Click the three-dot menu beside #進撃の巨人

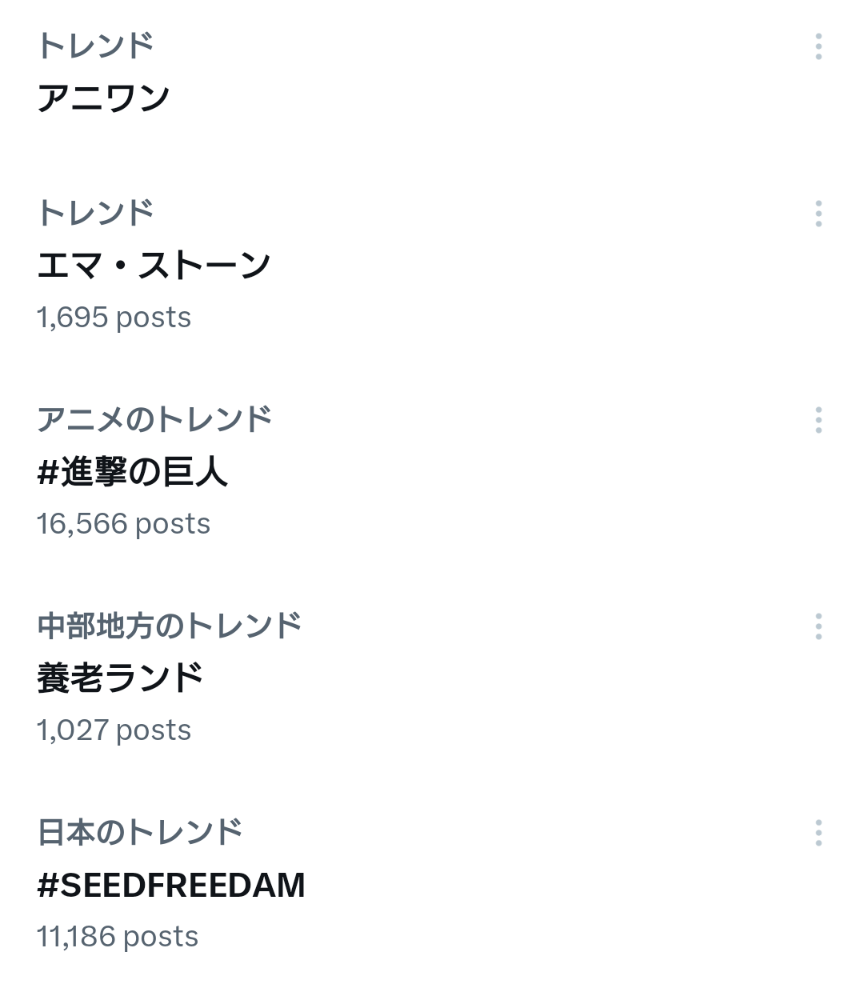[818, 420]
